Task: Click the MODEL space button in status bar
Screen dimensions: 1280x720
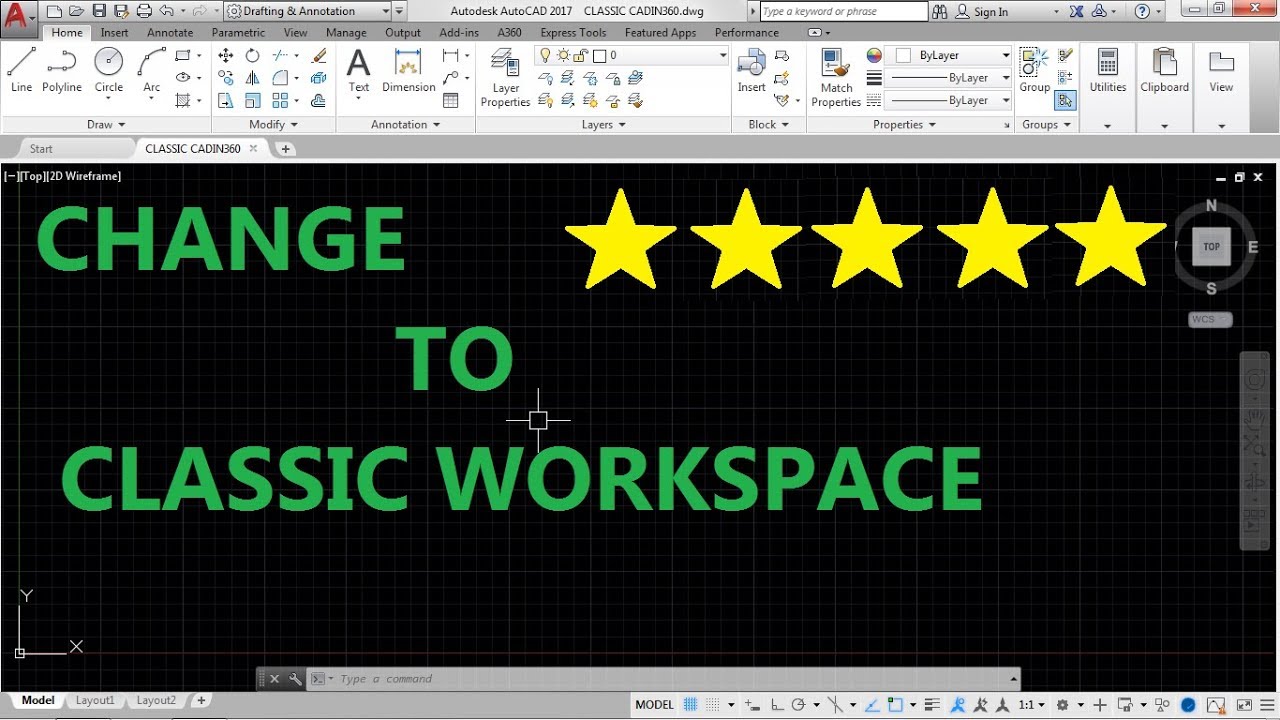Action: coord(654,704)
